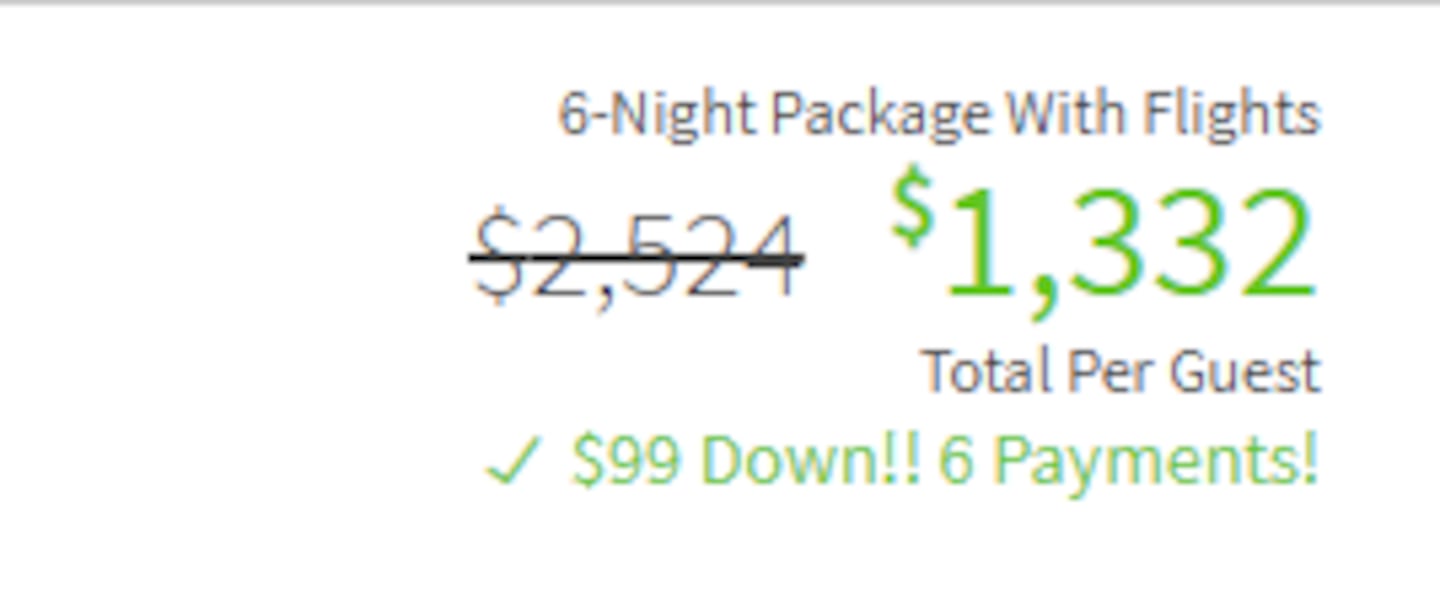Screen dimensions: 1440x613
Task: Click the Total Per Guest label
Action: 1120,372
